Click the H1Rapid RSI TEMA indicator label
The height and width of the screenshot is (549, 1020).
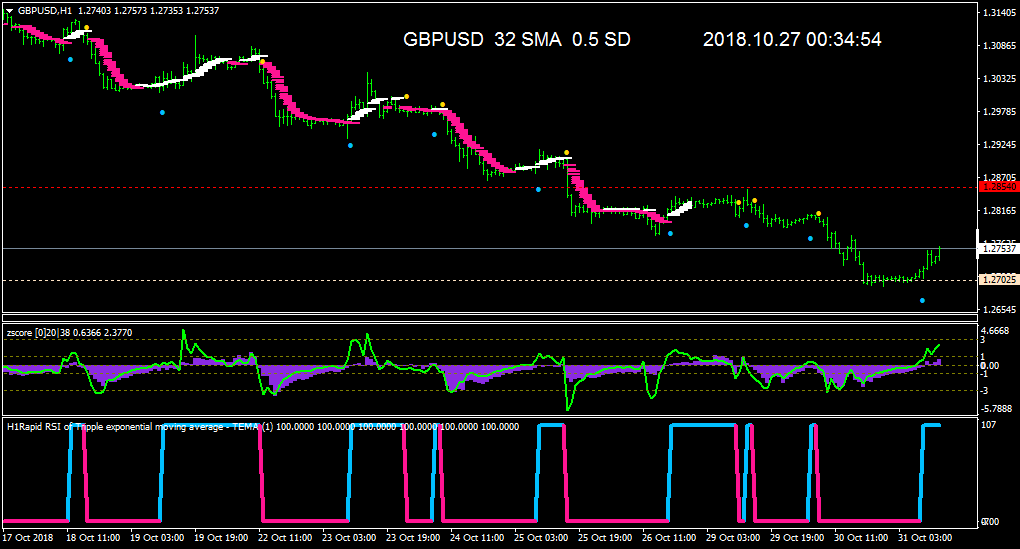pyautogui.click(x=263, y=427)
